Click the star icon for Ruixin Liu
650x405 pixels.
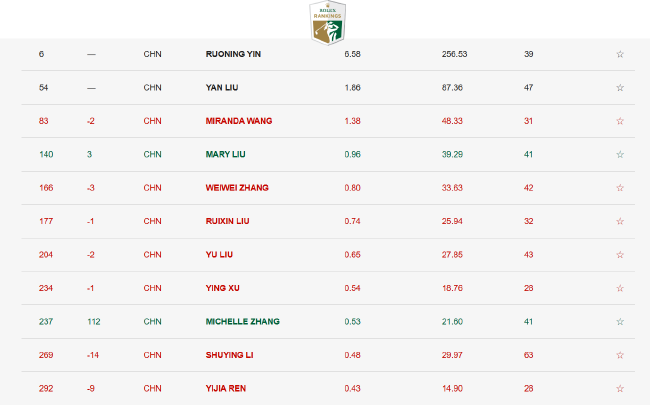point(620,221)
